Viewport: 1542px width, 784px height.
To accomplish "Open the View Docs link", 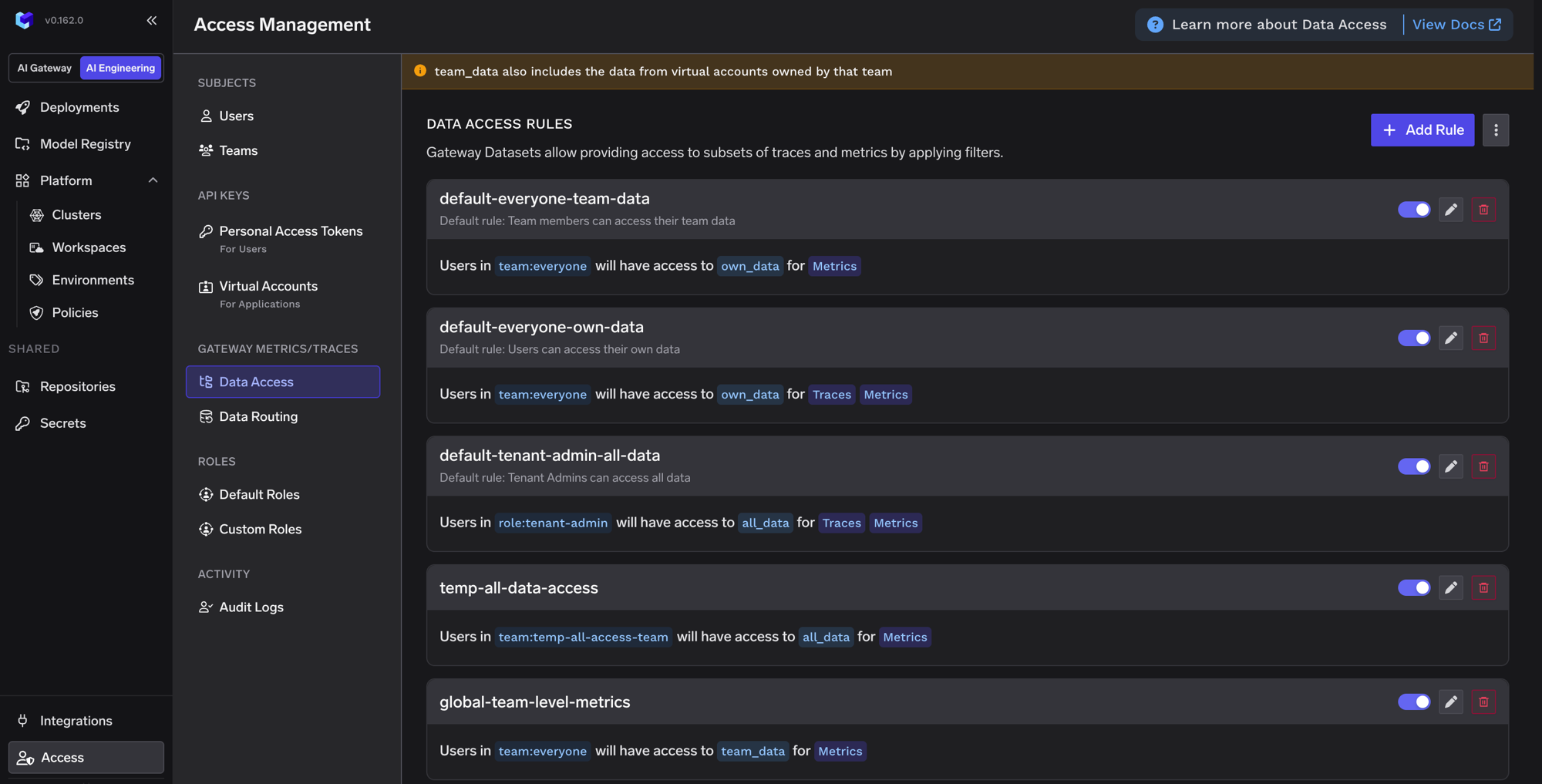I will tap(1456, 25).
